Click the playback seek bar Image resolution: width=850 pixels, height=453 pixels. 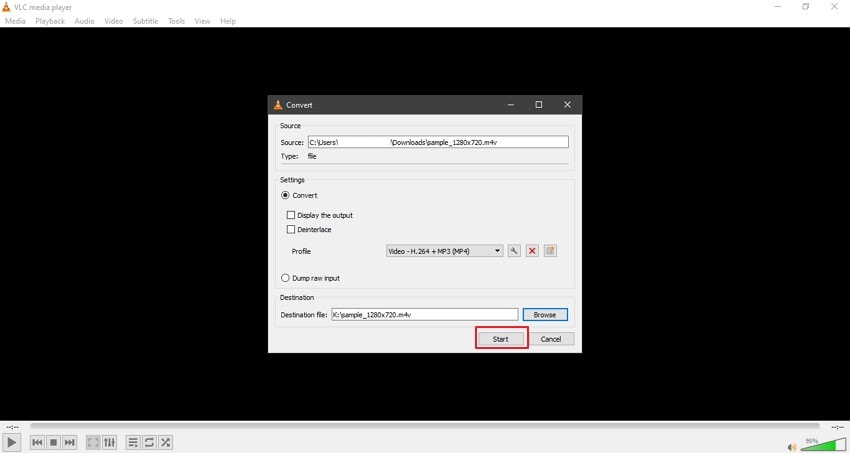click(425, 426)
